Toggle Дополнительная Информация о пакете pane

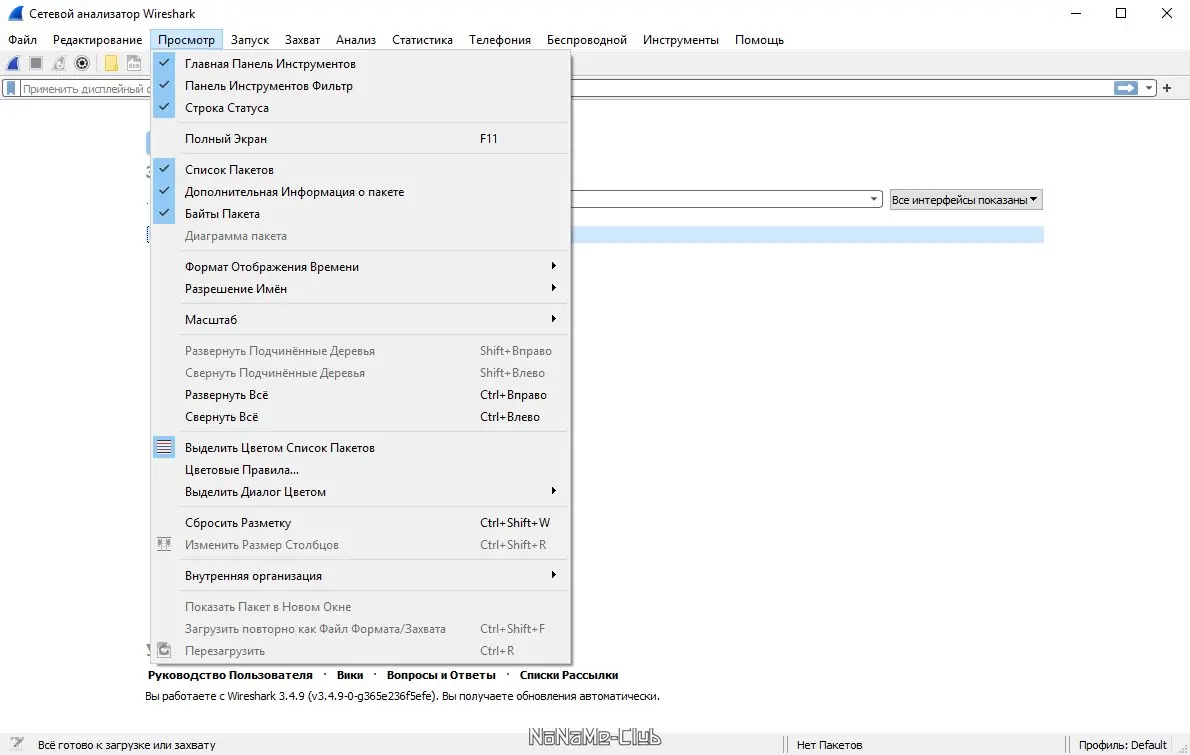(x=360, y=192)
